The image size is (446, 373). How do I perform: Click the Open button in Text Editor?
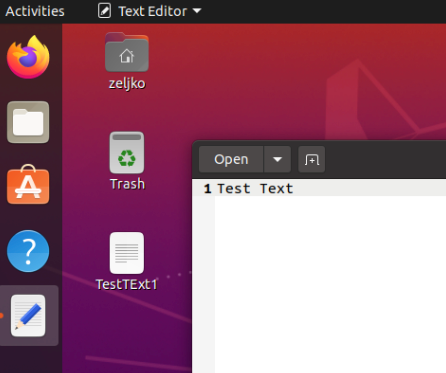231,159
